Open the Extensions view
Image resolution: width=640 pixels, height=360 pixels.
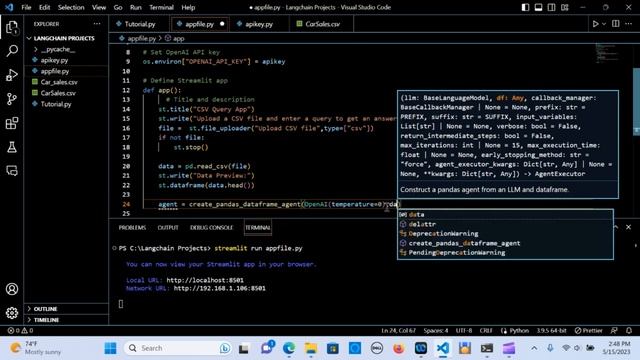pyautogui.click(x=12, y=123)
